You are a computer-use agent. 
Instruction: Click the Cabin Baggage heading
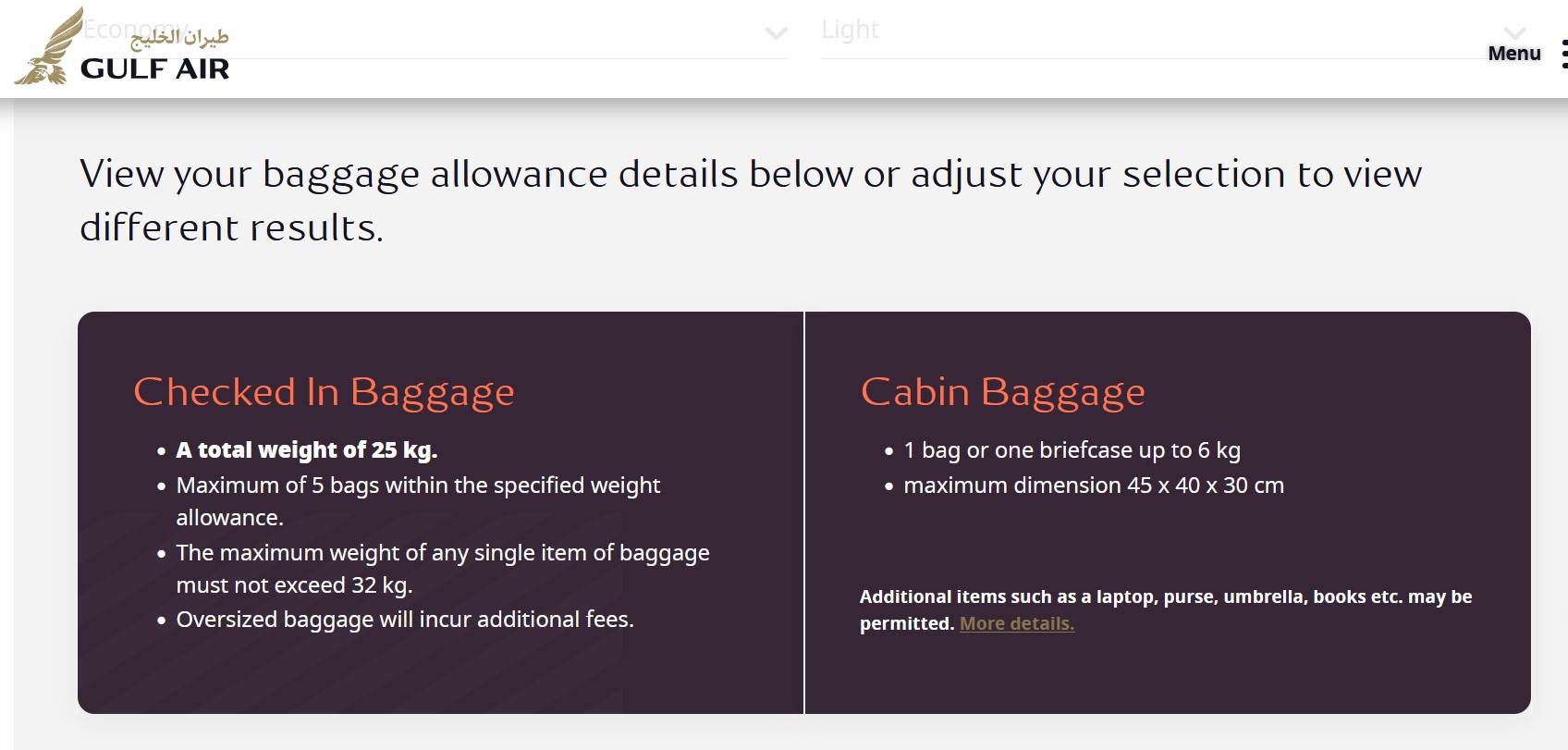pos(1002,392)
